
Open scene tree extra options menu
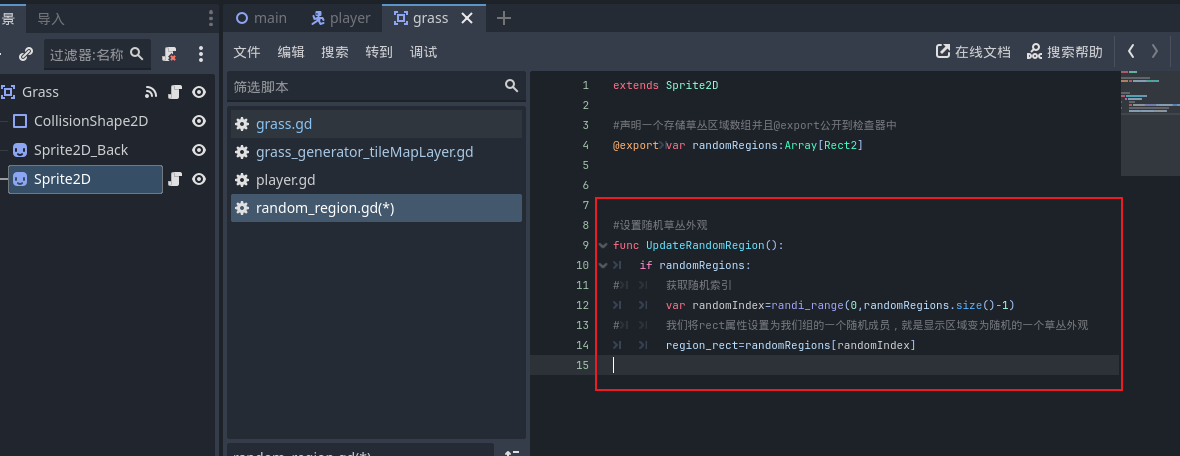click(x=200, y=54)
